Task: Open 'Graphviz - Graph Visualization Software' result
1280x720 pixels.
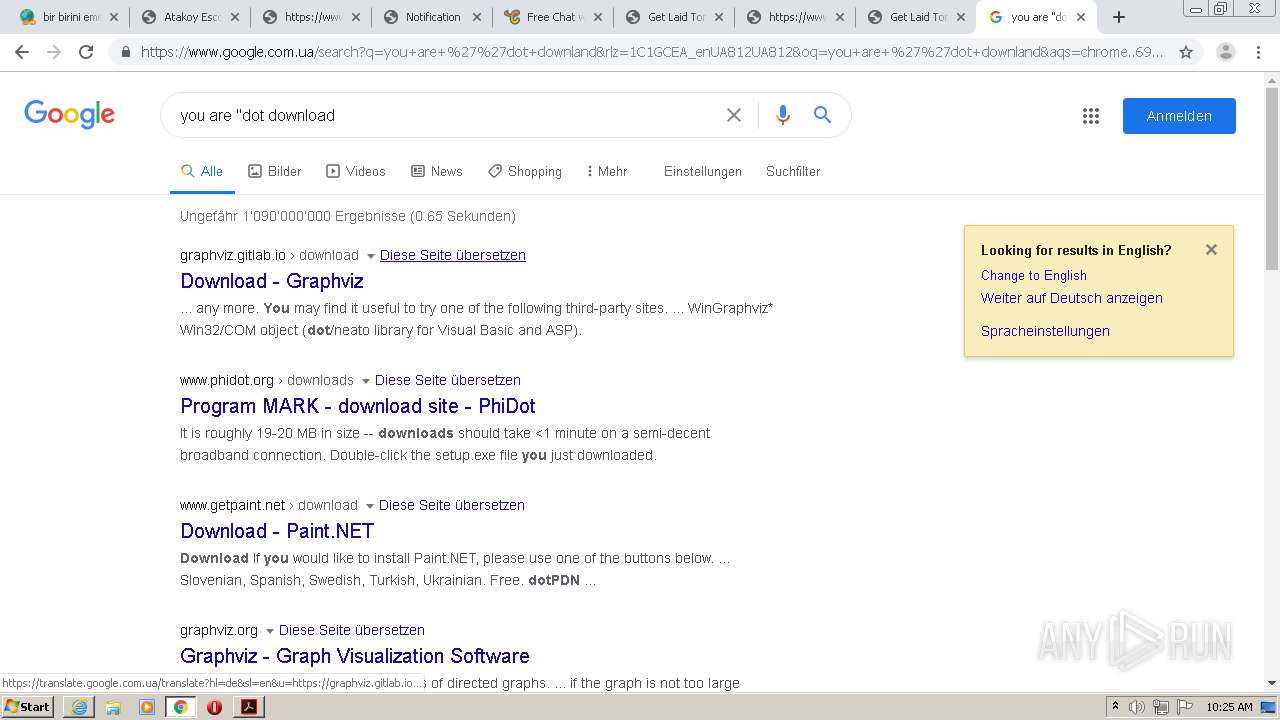Action: tap(355, 656)
